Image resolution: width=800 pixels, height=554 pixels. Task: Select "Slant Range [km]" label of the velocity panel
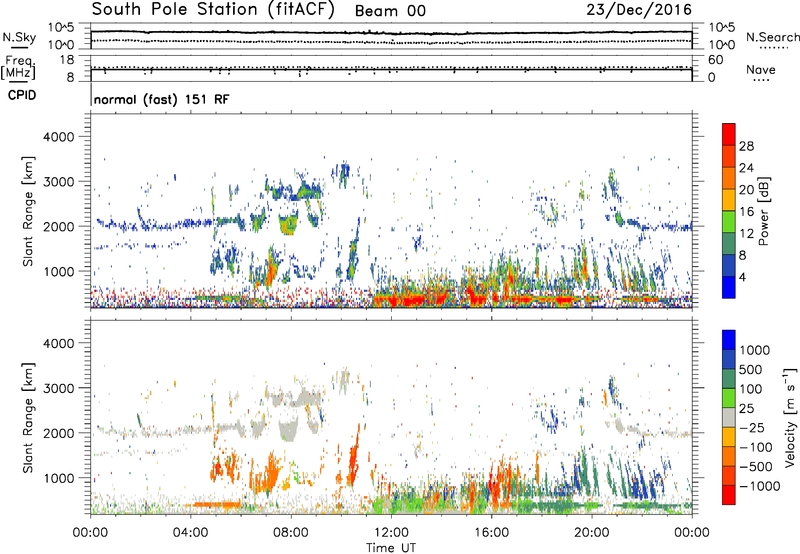28,418
